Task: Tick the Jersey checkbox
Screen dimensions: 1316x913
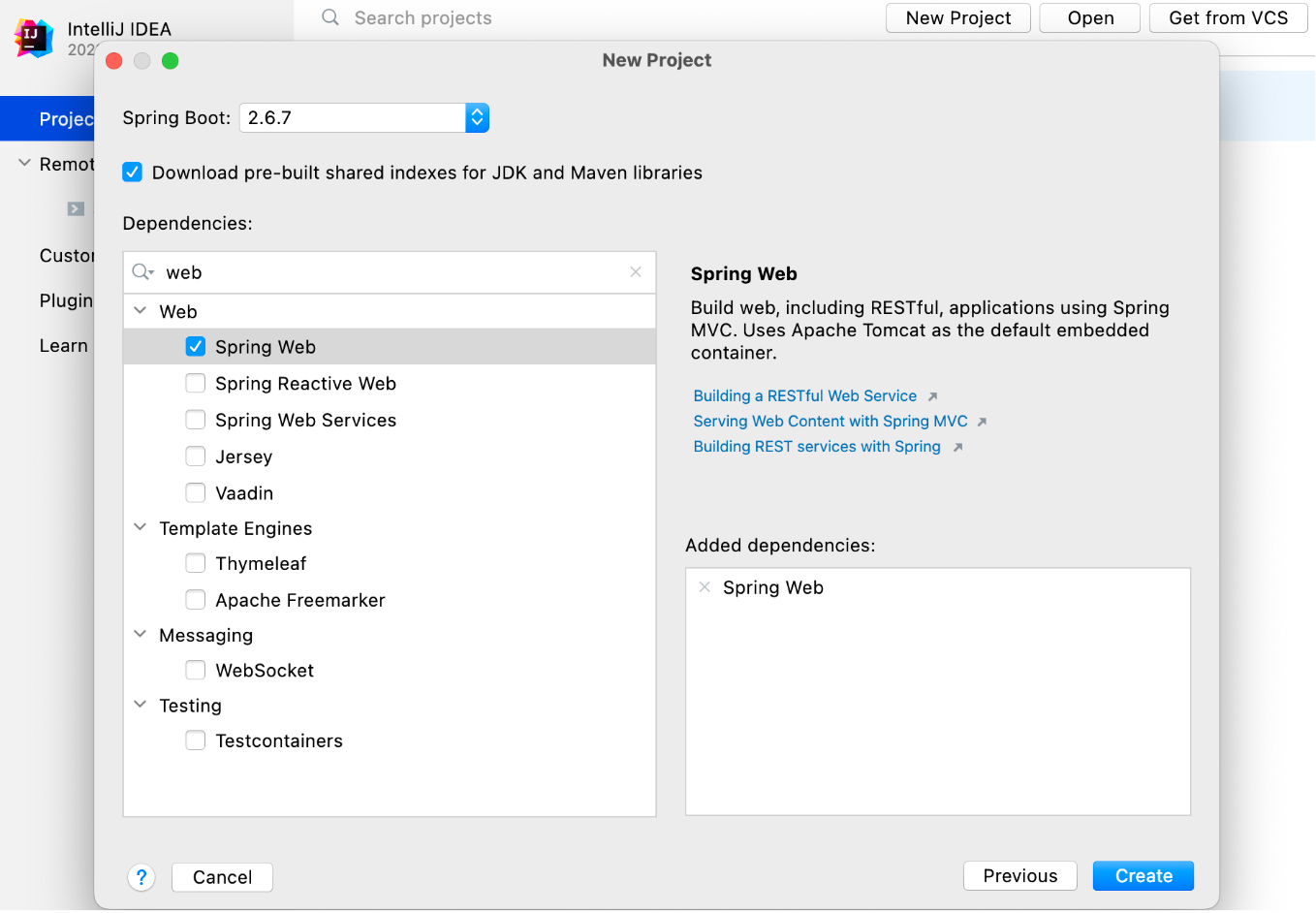Action: (x=196, y=456)
